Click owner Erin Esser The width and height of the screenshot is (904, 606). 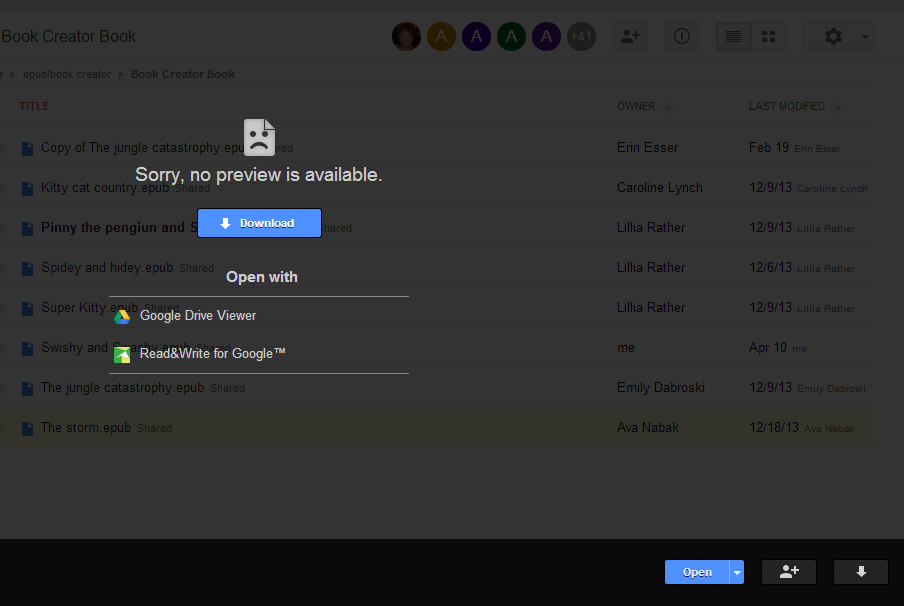click(x=647, y=148)
